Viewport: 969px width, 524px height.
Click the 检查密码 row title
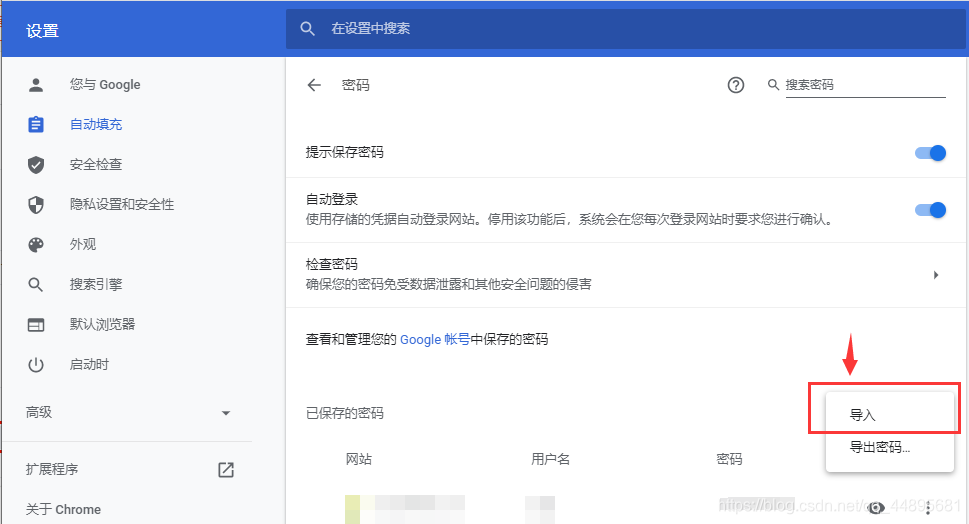click(332, 264)
